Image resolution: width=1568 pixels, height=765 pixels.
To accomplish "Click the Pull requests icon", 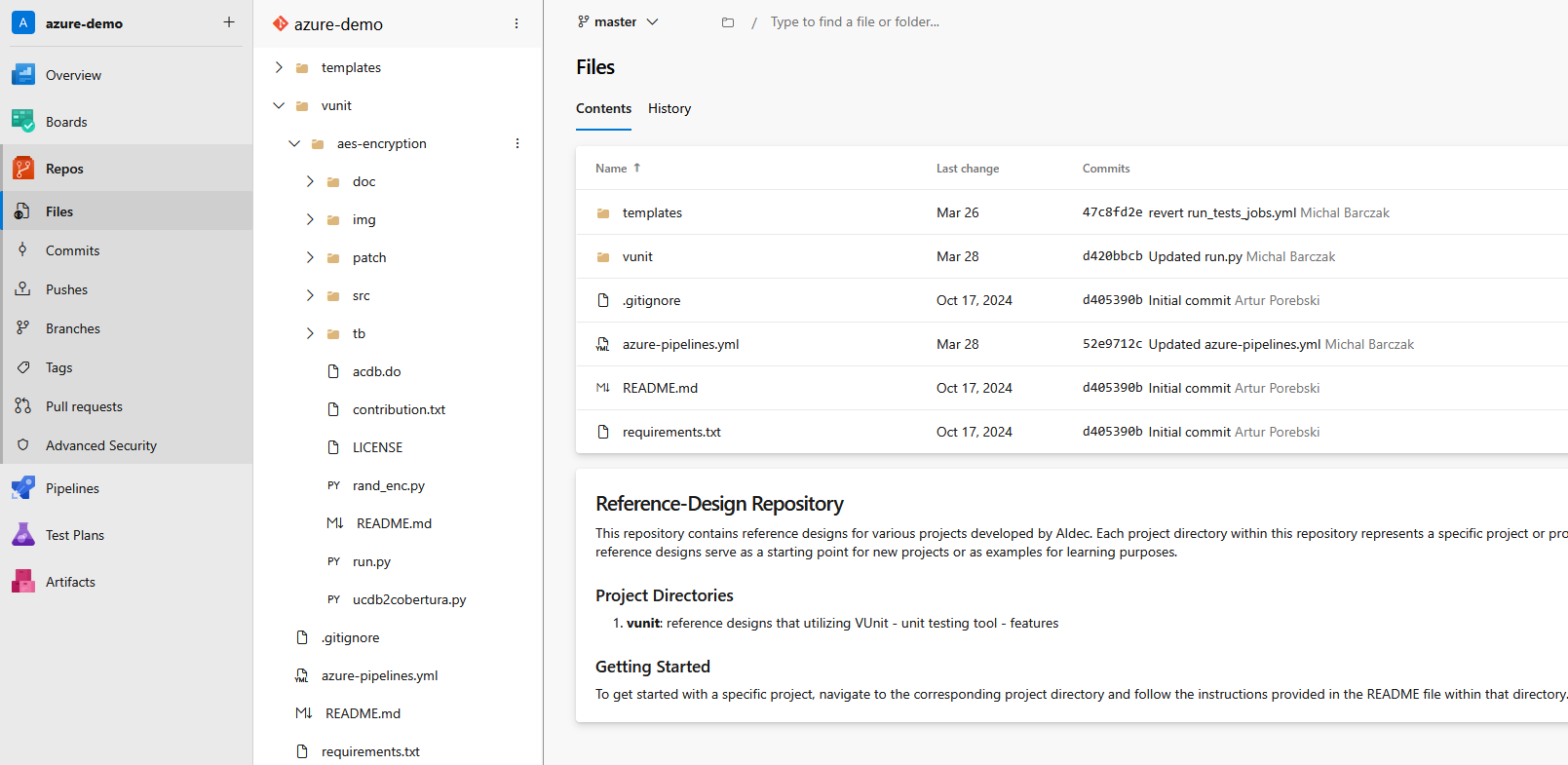I will (x=22, y=406).
